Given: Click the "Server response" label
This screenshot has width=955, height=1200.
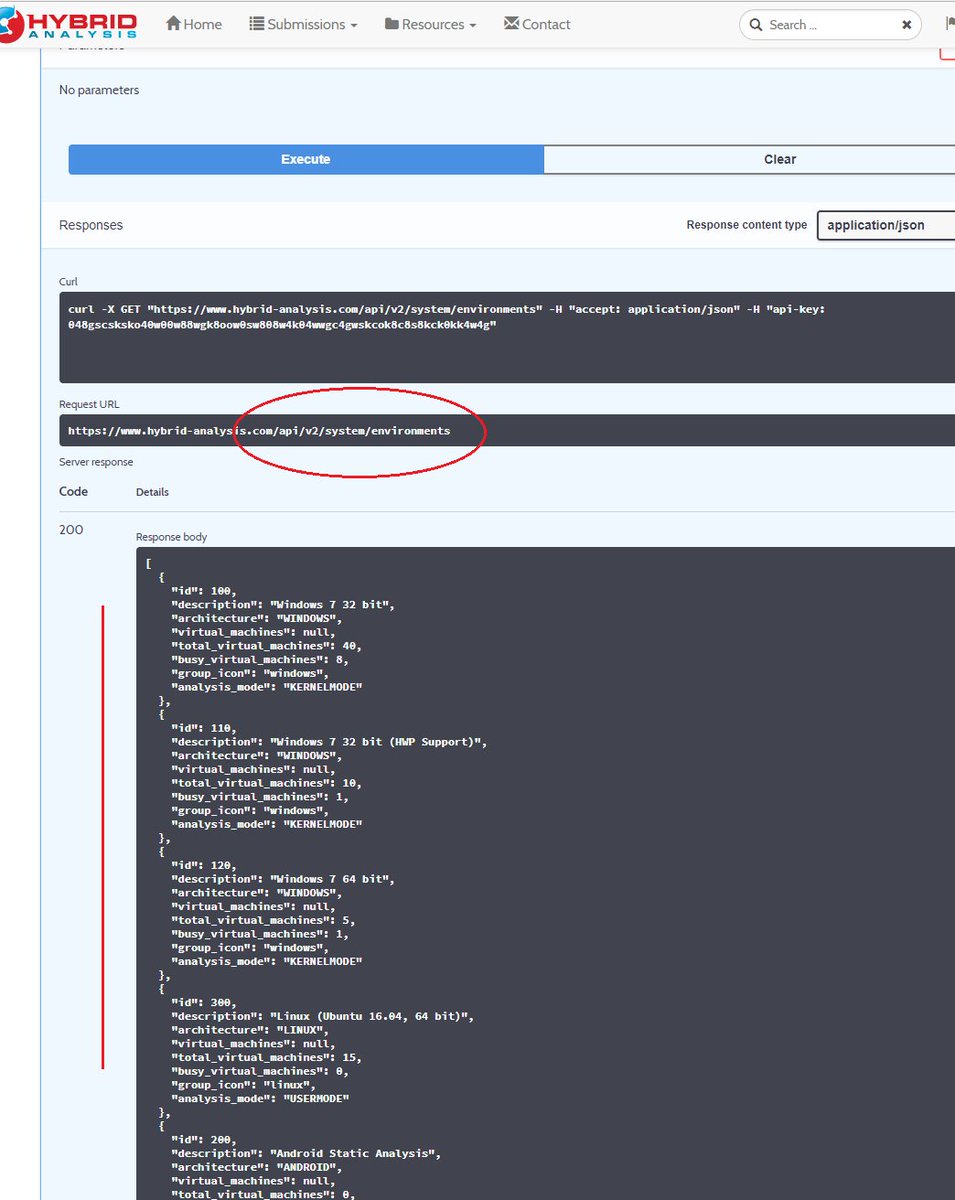Looking at the screenshot, I should (x=96, y=462).
